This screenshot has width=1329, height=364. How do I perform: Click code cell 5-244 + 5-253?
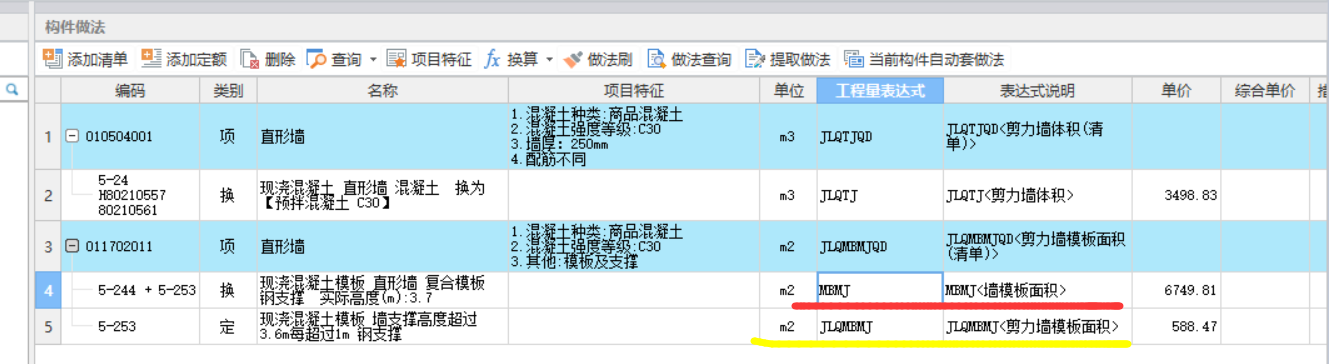click(x=130, y=290)
